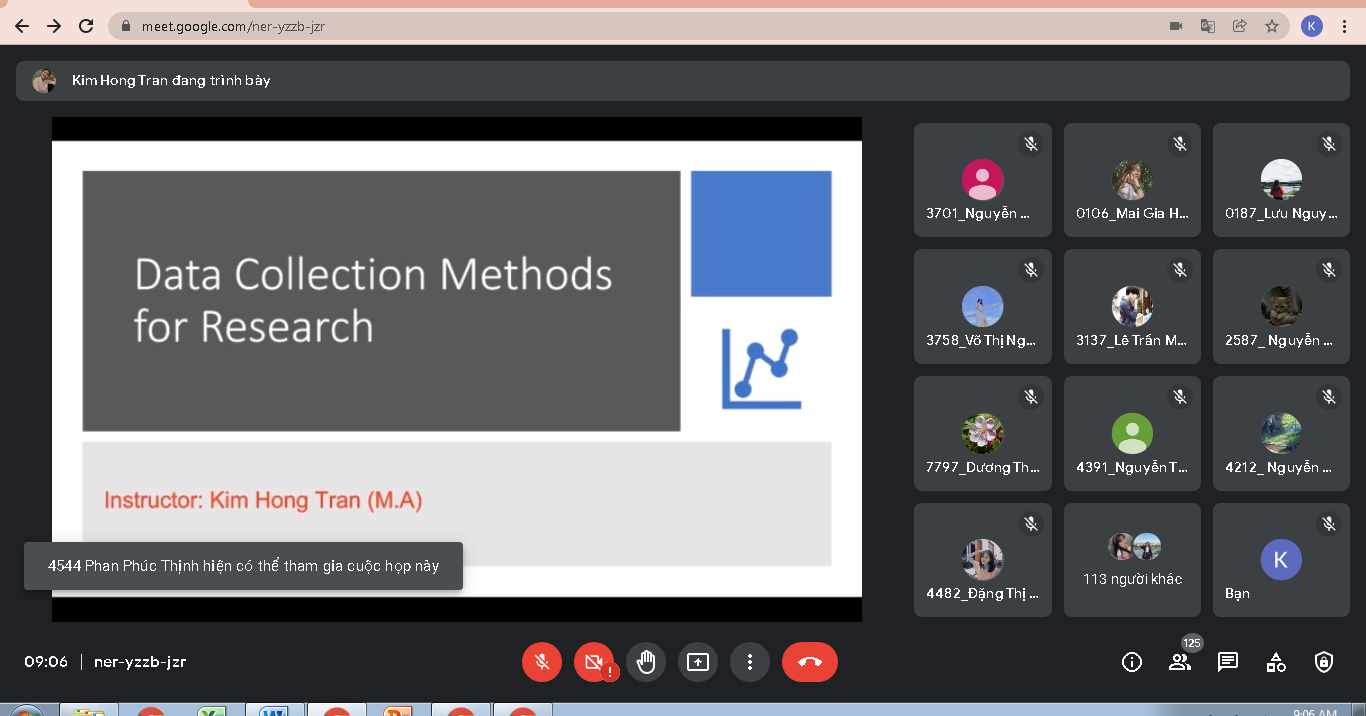Unmute your microphone

pos(542,662)
